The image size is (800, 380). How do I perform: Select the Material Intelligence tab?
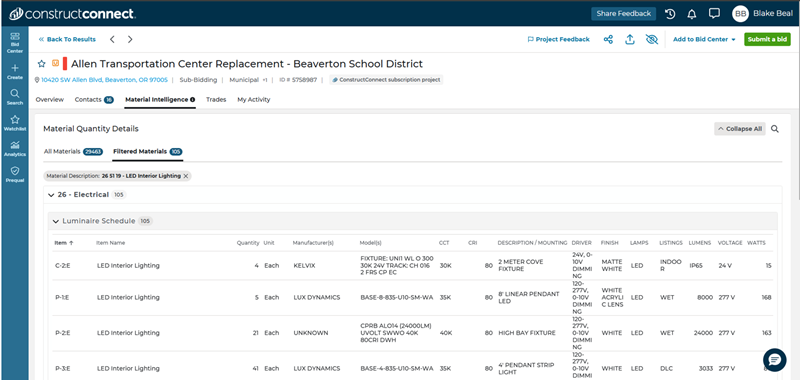click(160, 99)
